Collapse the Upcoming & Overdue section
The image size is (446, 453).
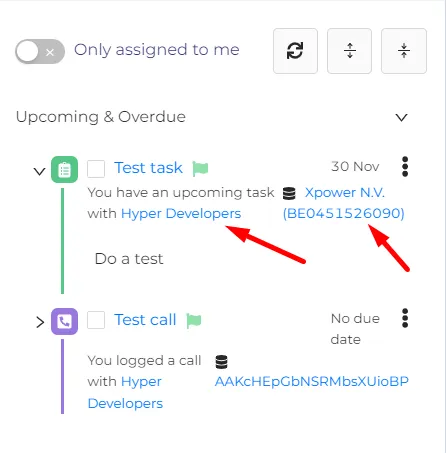click(401, 117)
